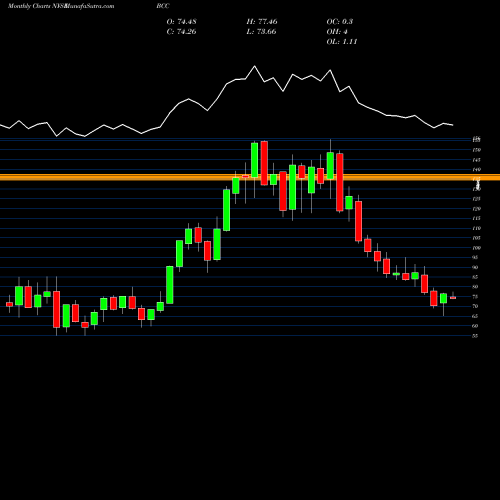This screenshot has height=500, width=500.
Task: Click the 90 price axis label
Action: tap(476, 267)
